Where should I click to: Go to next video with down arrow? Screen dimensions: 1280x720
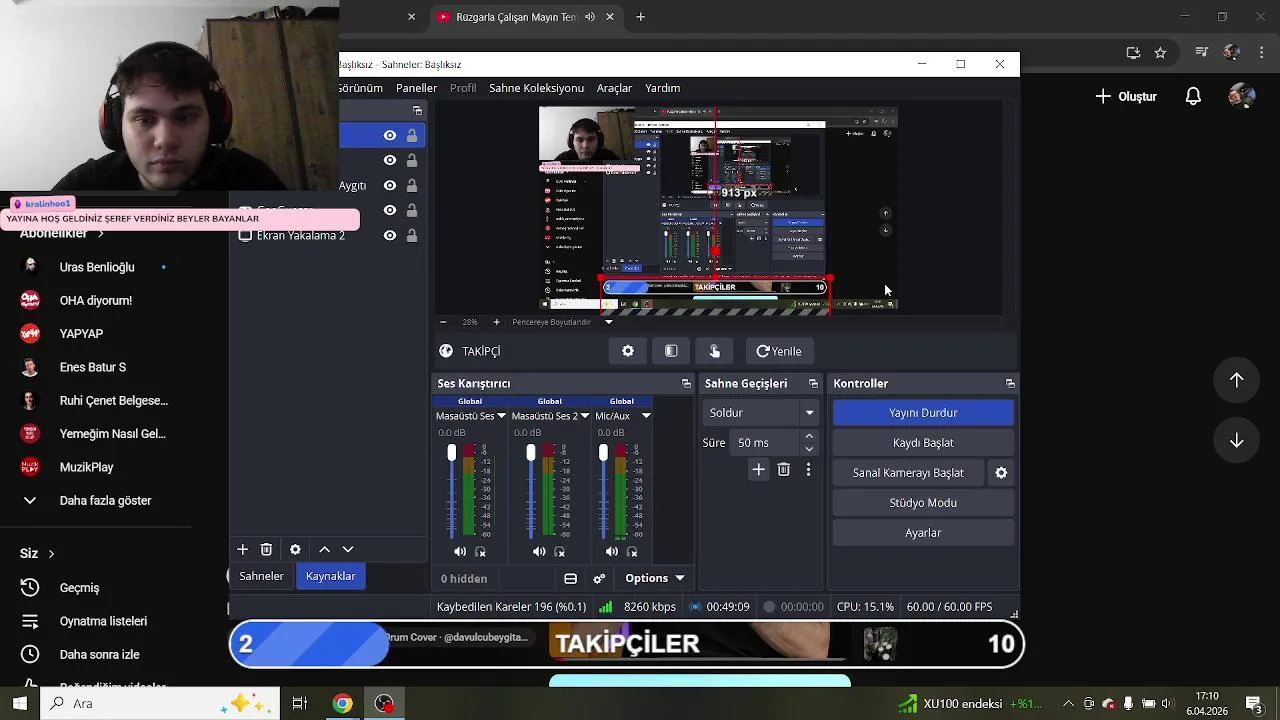click(x=1237, y=441)
